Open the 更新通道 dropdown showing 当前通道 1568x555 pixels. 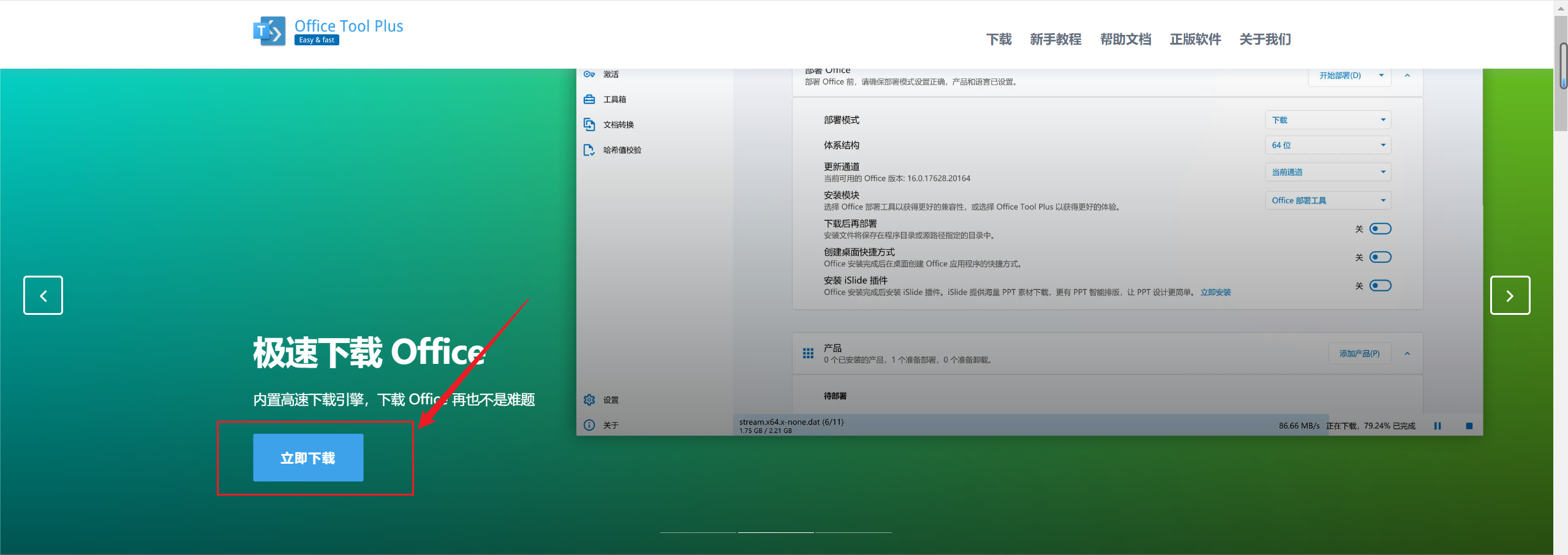pos(1328,172)
